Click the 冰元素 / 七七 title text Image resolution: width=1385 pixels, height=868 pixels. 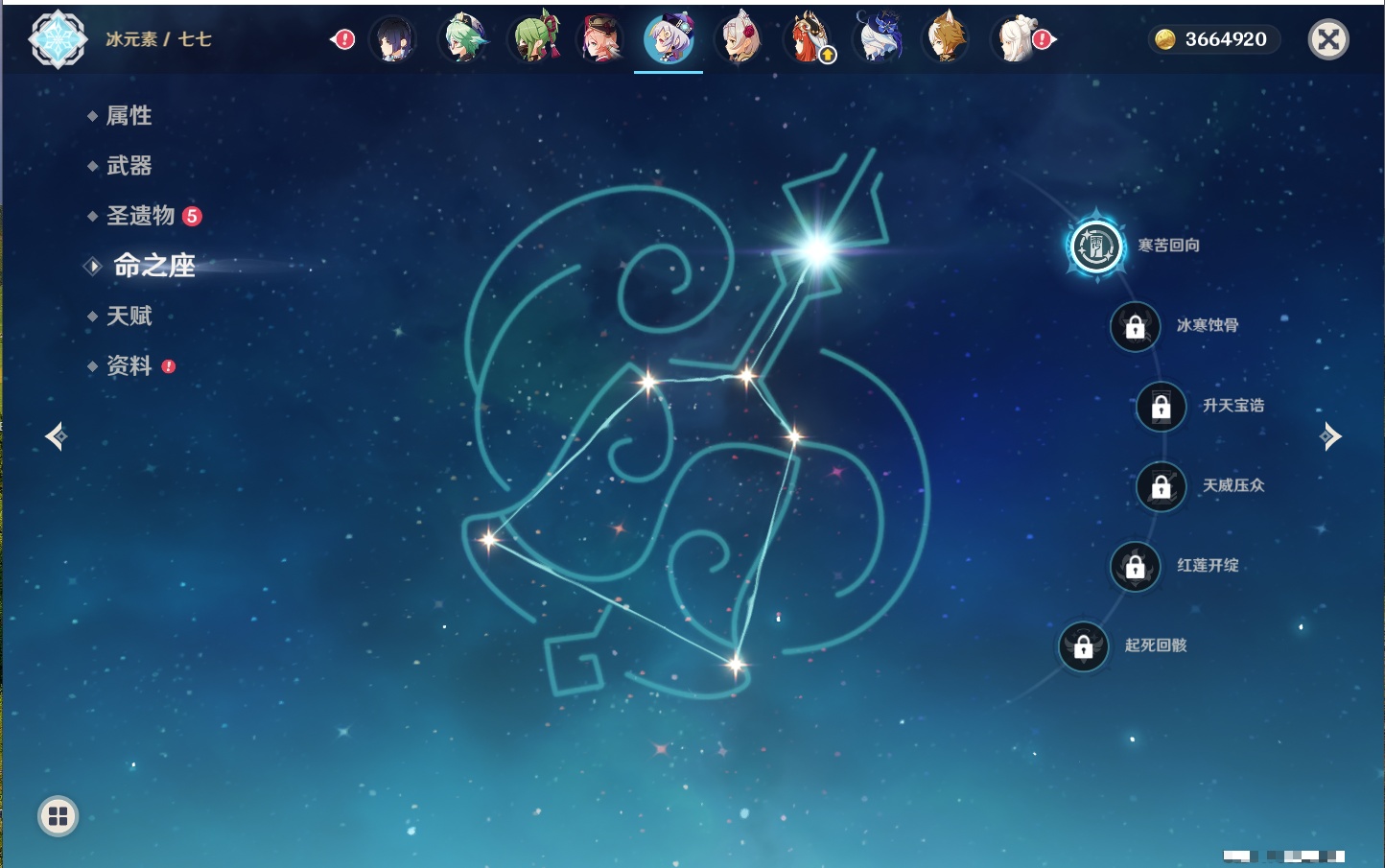tap(158, 39)
